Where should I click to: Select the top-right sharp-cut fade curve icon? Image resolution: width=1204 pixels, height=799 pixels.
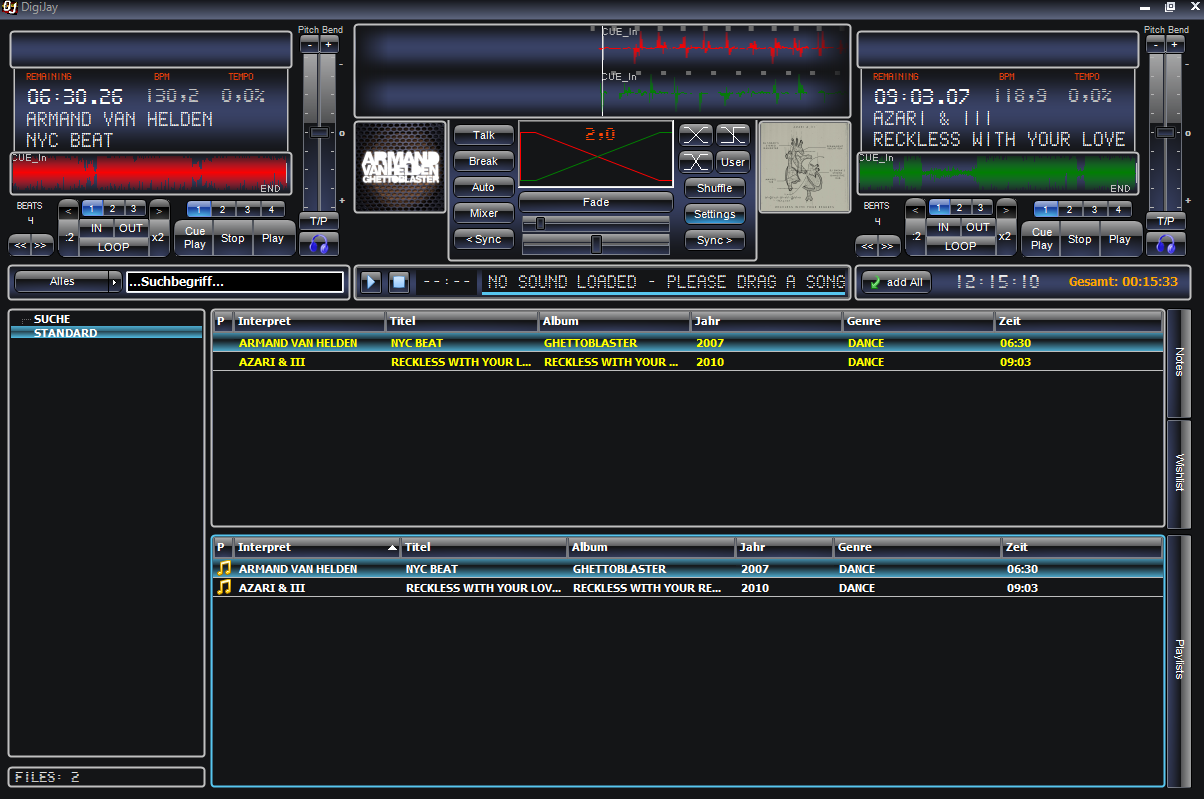coord(733,134)
